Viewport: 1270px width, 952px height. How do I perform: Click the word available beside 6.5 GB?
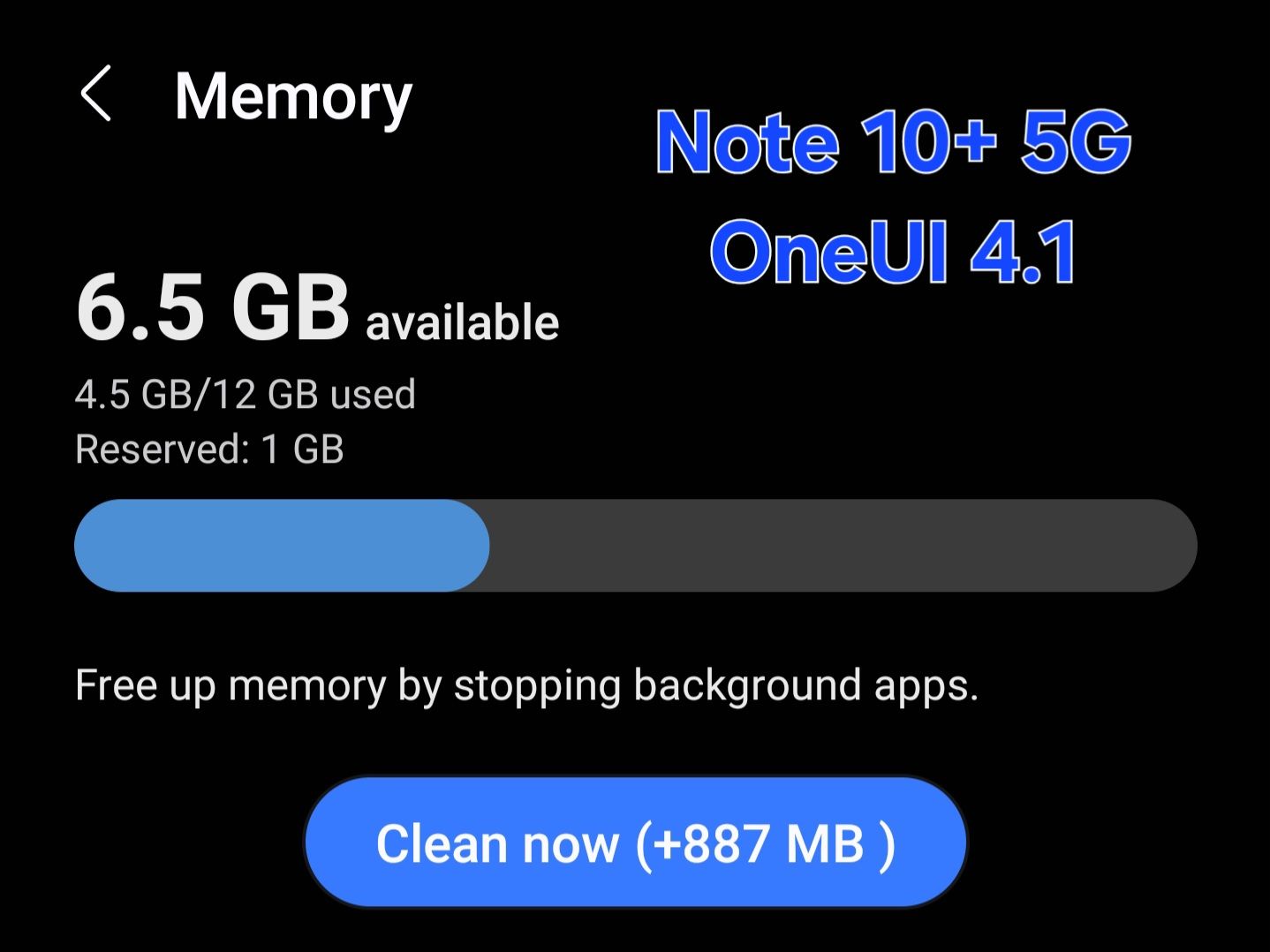pos(462,322)
